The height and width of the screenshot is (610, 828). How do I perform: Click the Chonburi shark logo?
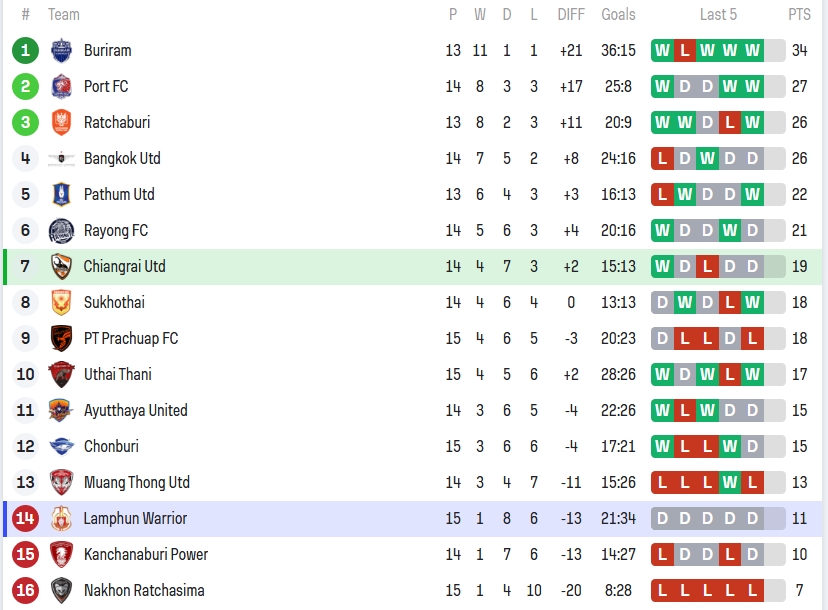pyautogui.click(x=61, y=446)
